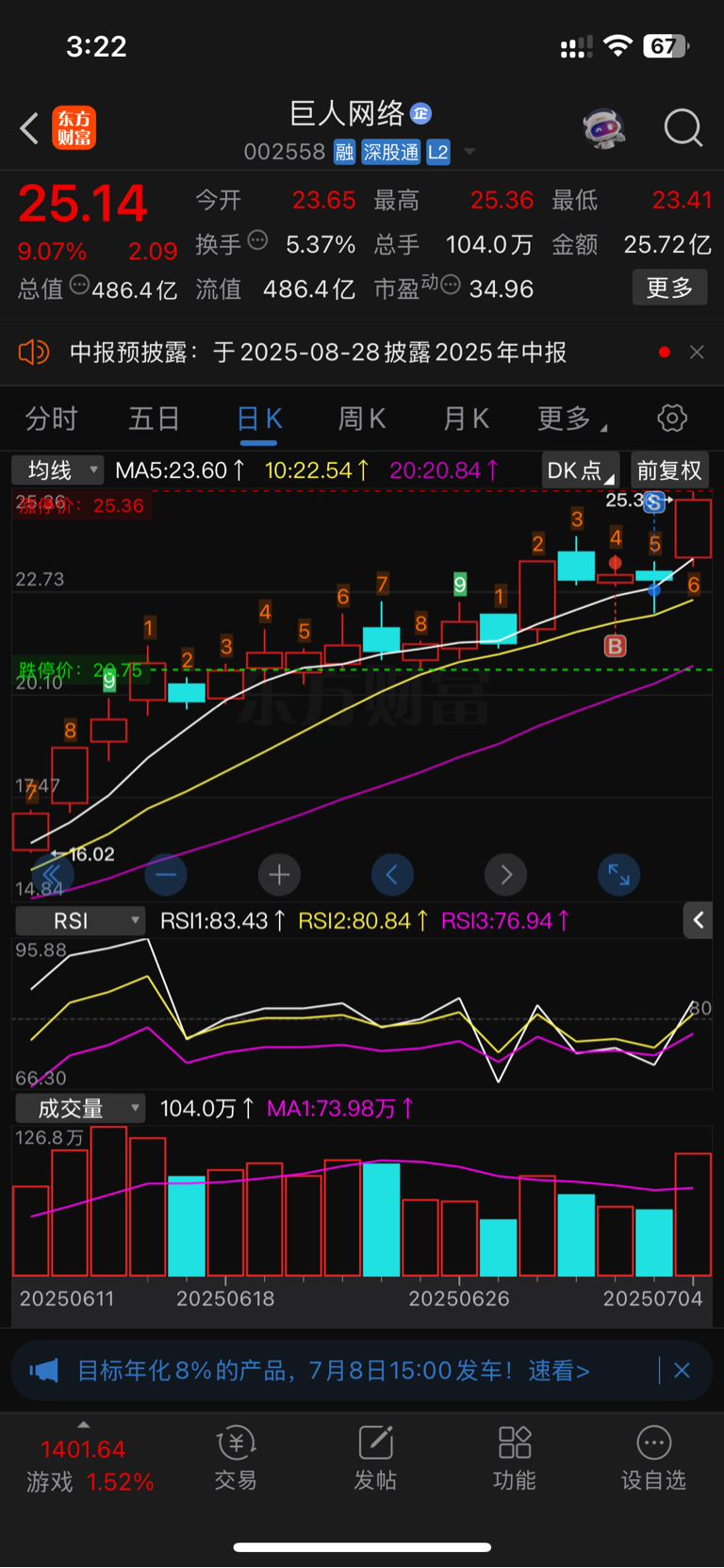Tap the search magnifier icon
724x1568 pixels.
[683, 128]
